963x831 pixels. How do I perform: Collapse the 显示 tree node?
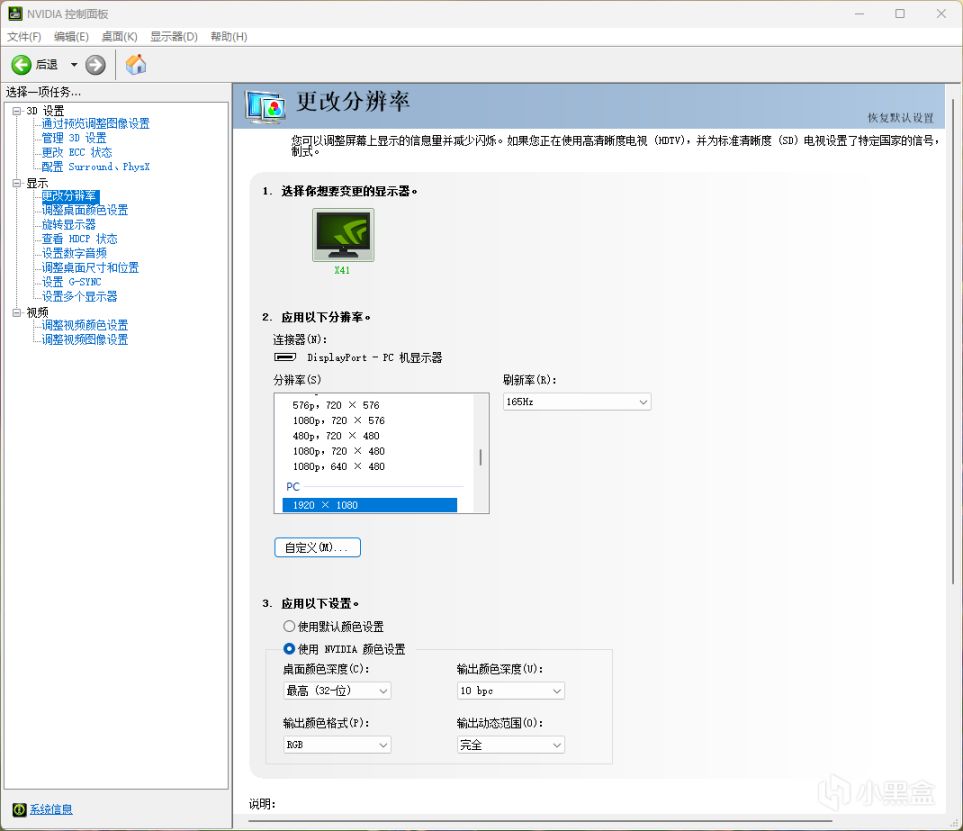coord(17,183)
